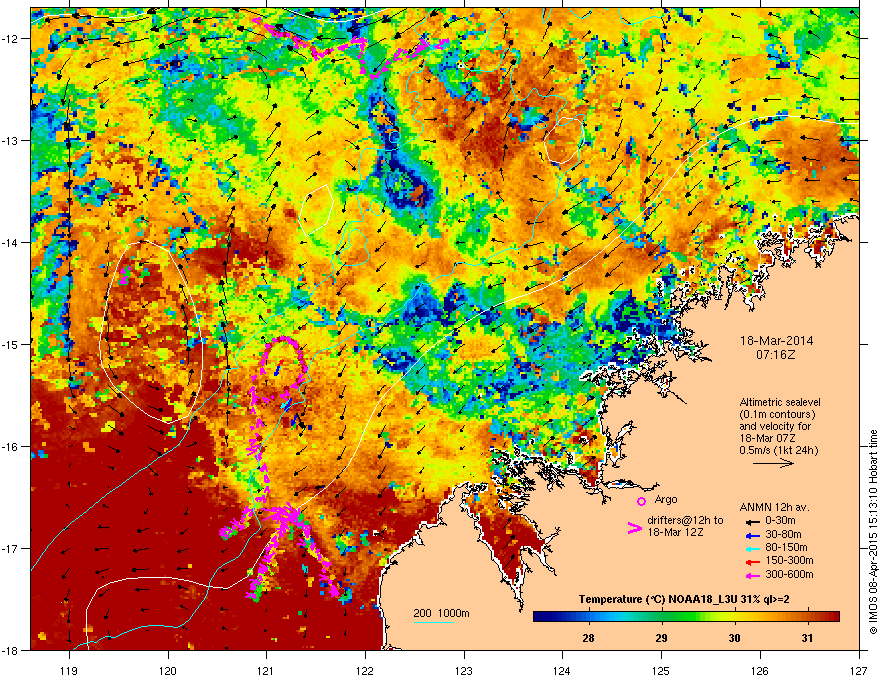
Task: Click the '80-150m' depth label
Action: 786,547
